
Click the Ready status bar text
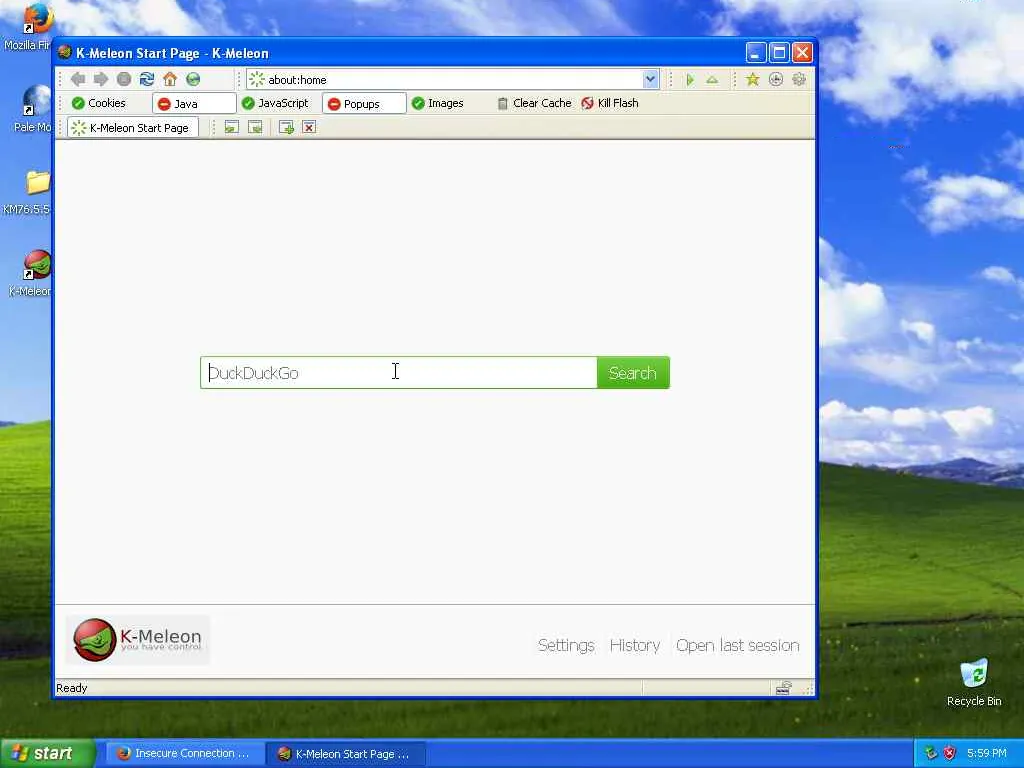(72, 688)
